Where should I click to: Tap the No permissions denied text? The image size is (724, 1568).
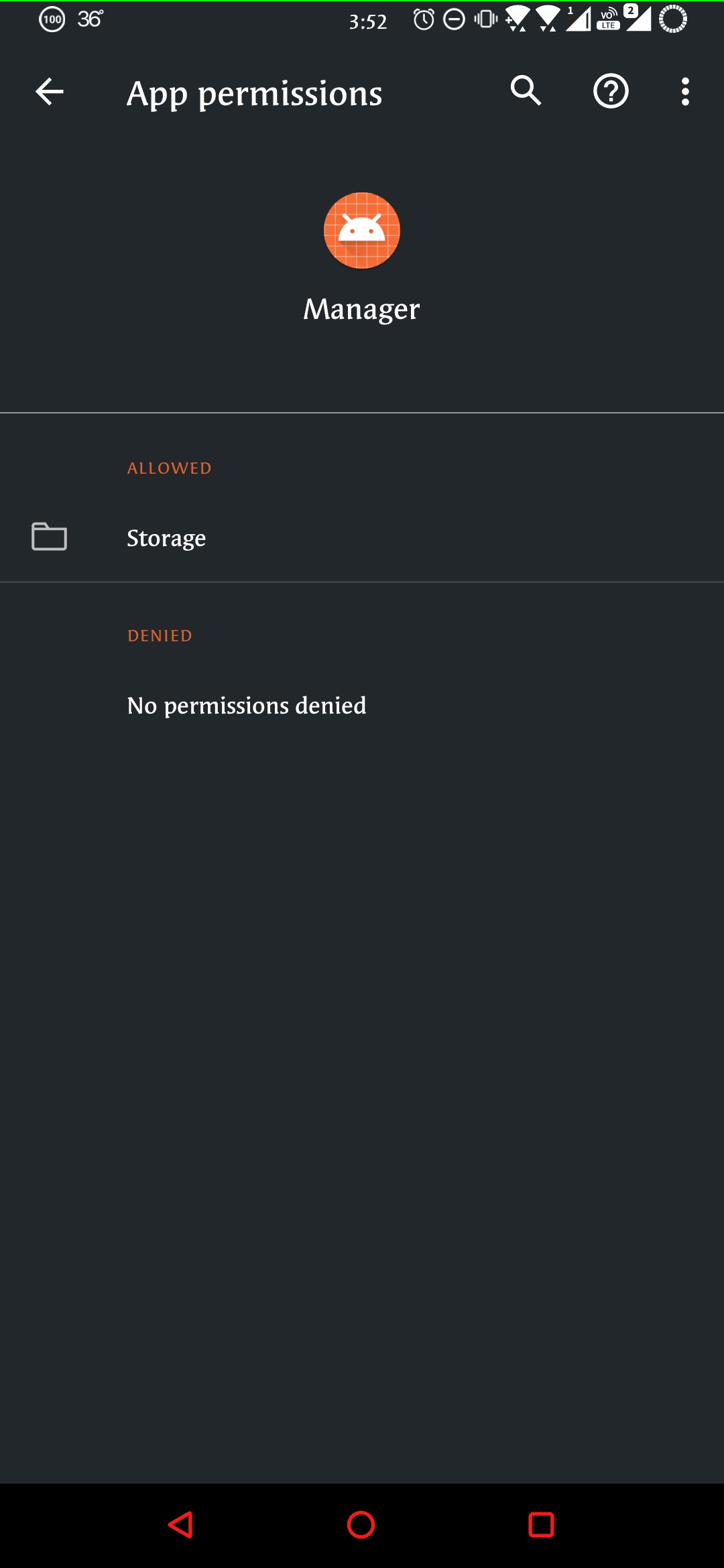click(x=246, y=705)
